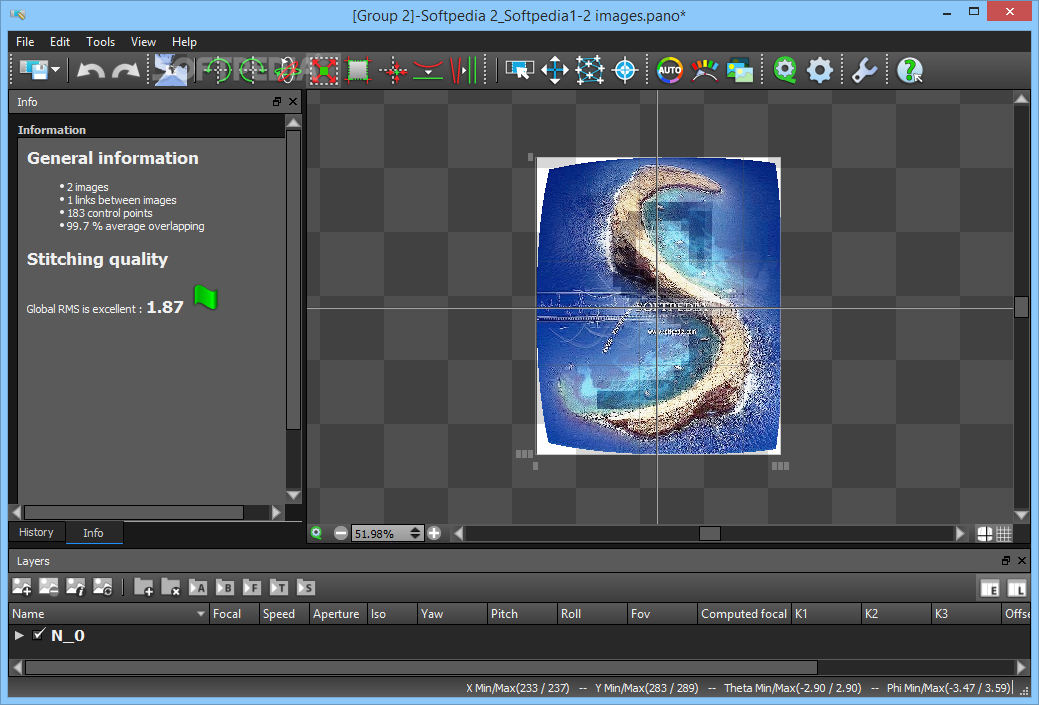Click the stacked pictures render icon
Viewport: 1039px width, 705px height.
(739, 70)
